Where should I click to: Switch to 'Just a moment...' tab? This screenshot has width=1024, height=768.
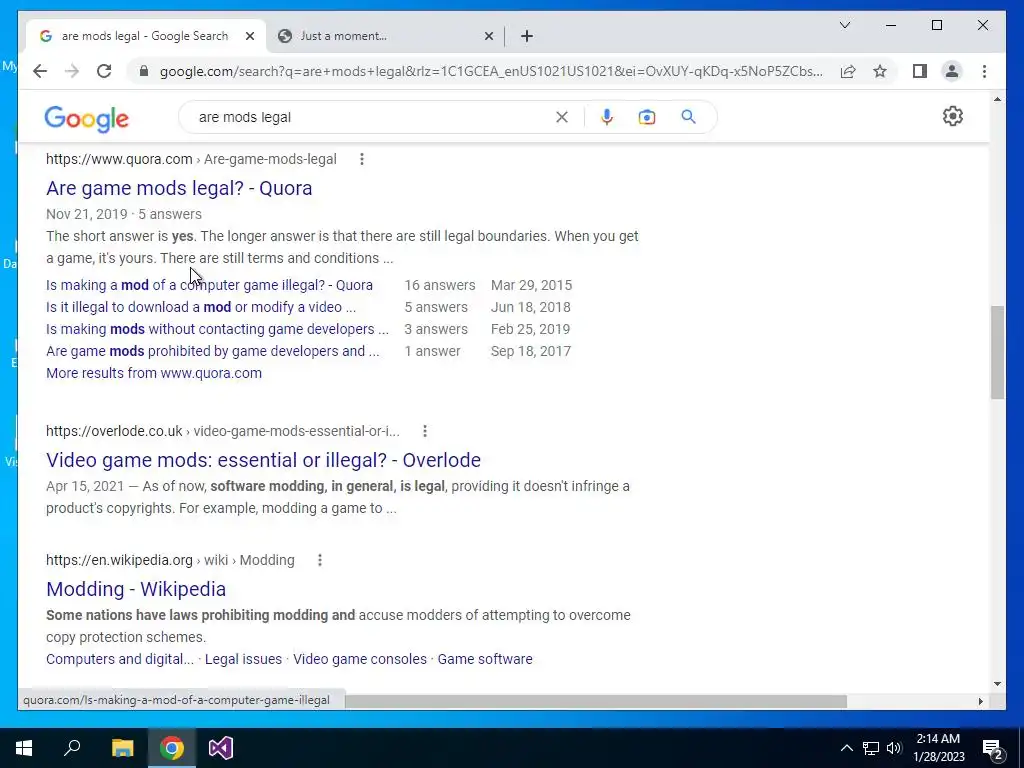click(x=385, y=36)
